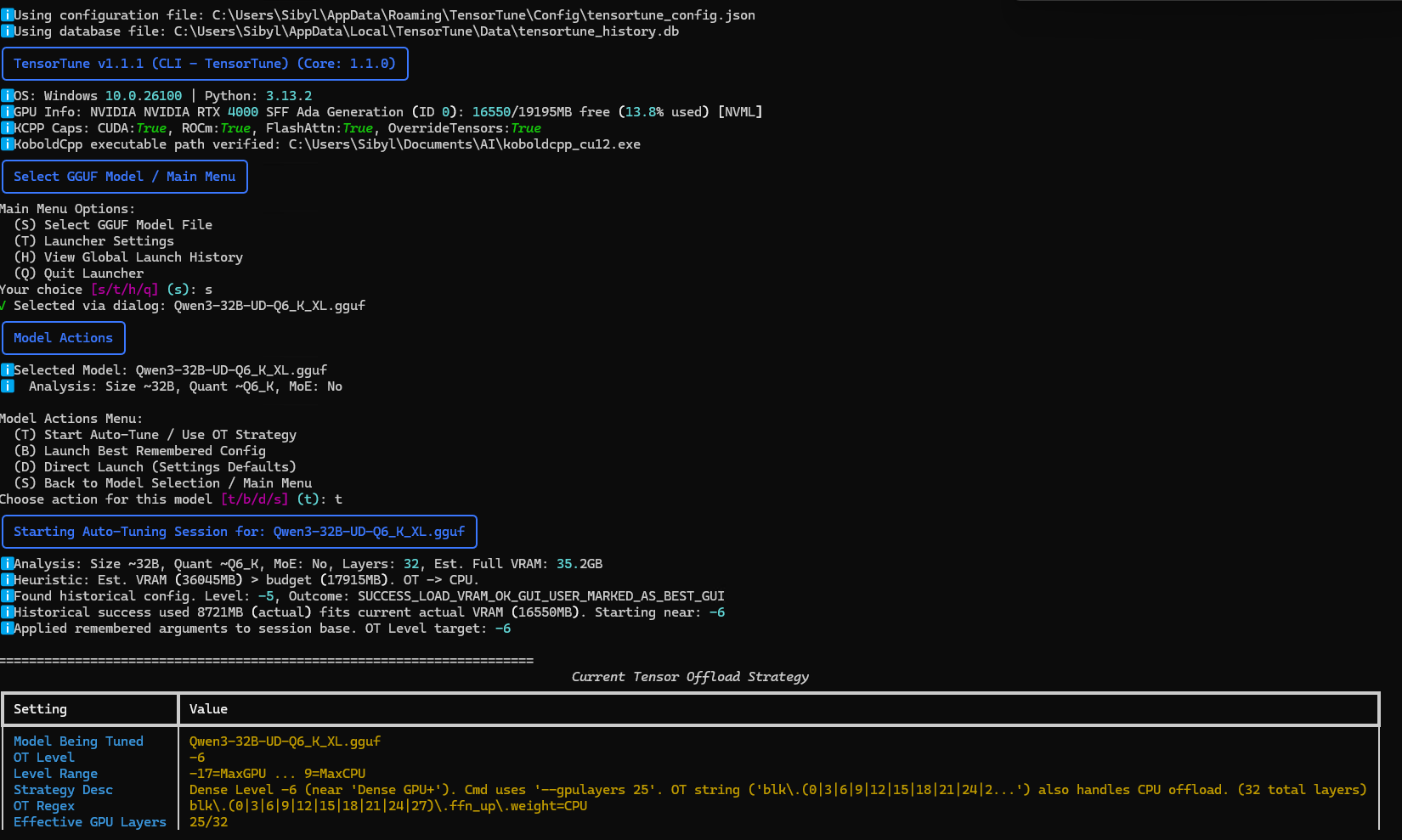Click the FlashAttn:True capability text
The image size is (1402, 840).
click(319, 128)
